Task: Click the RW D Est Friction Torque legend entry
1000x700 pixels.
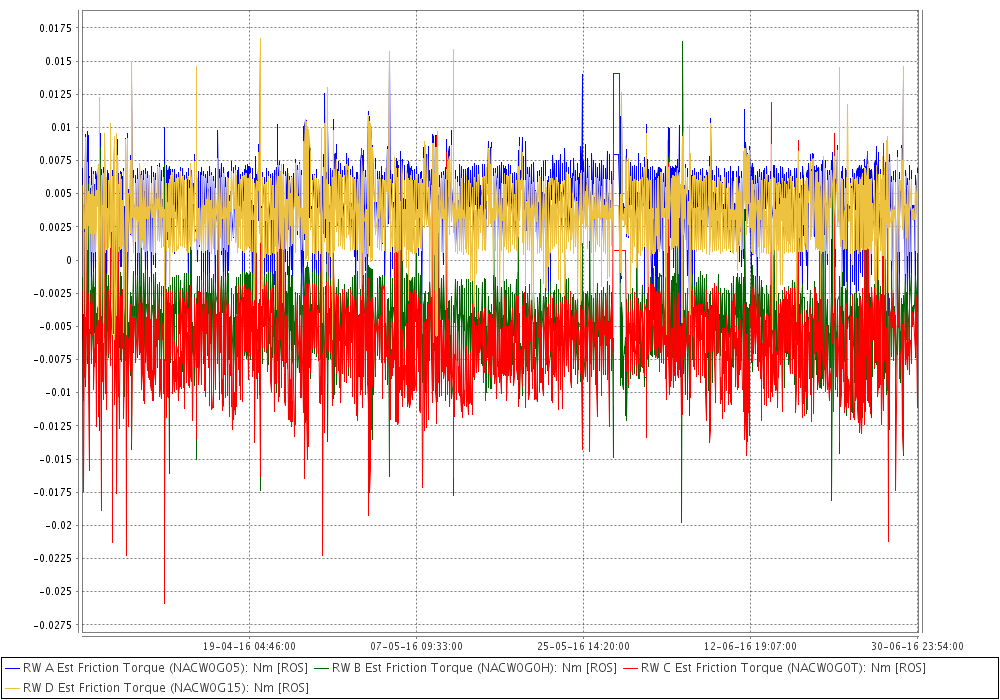Action: pyautogui.click(x=157, y=688)
